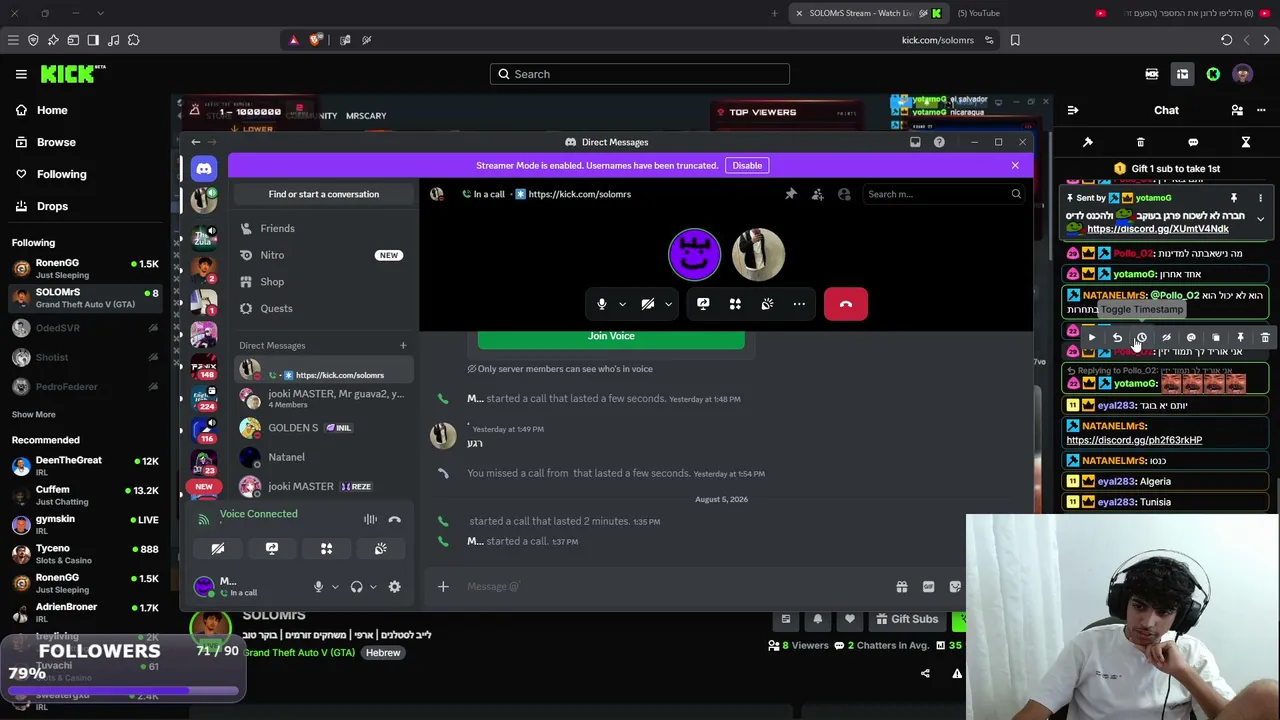Image resolution: width=1280 pixels, height=720 pixels.
Task: Click the chat bubble icon under Chat
Action: pyautogui.click(x=1193, y=142)
